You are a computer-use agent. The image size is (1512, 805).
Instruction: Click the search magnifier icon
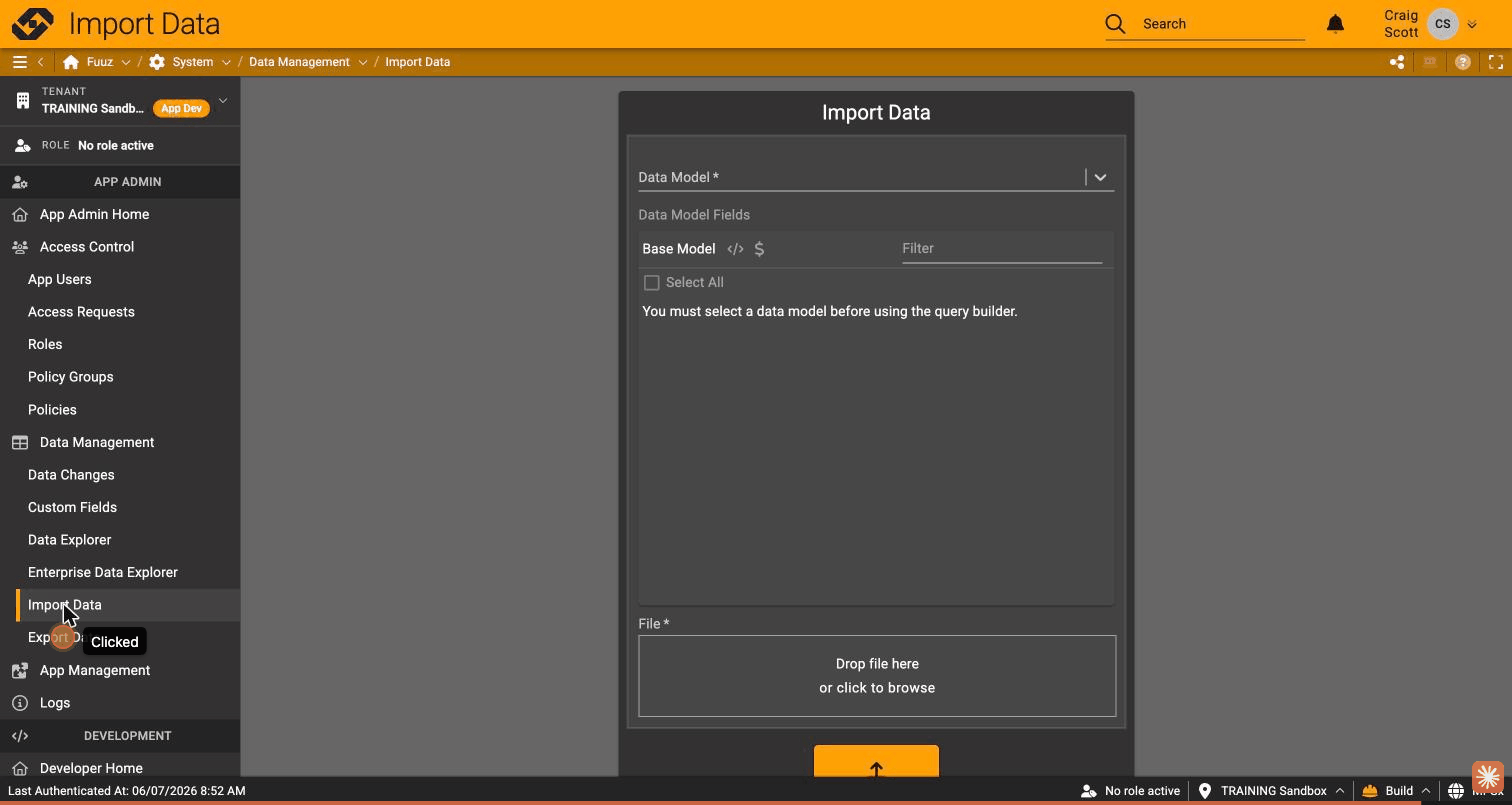1115,24
